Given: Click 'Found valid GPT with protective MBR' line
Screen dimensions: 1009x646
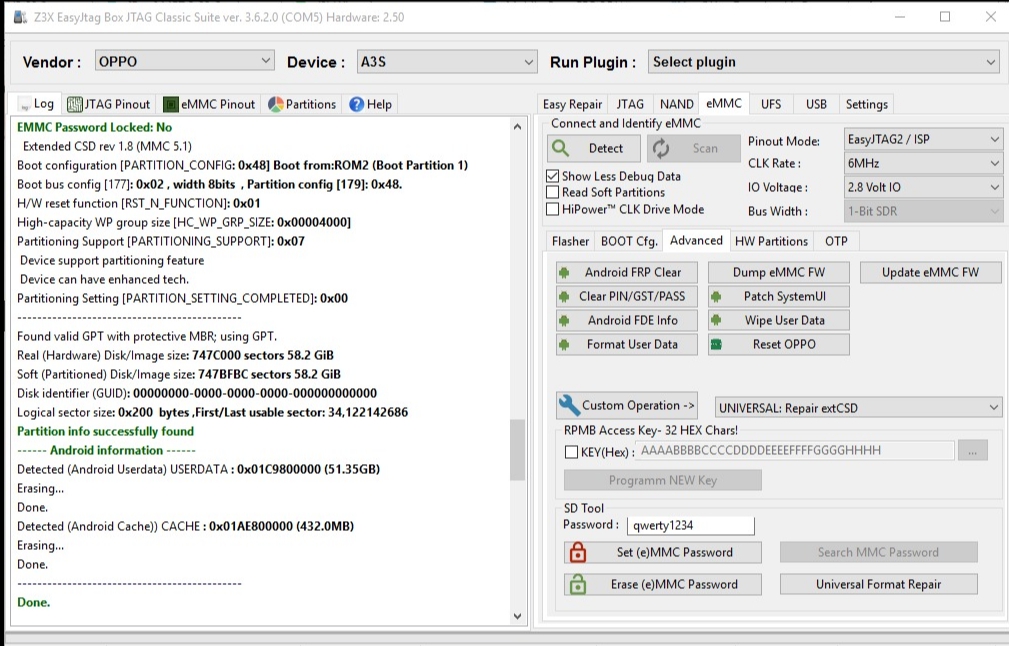Looking at the screenshot, I should [147, 336].
